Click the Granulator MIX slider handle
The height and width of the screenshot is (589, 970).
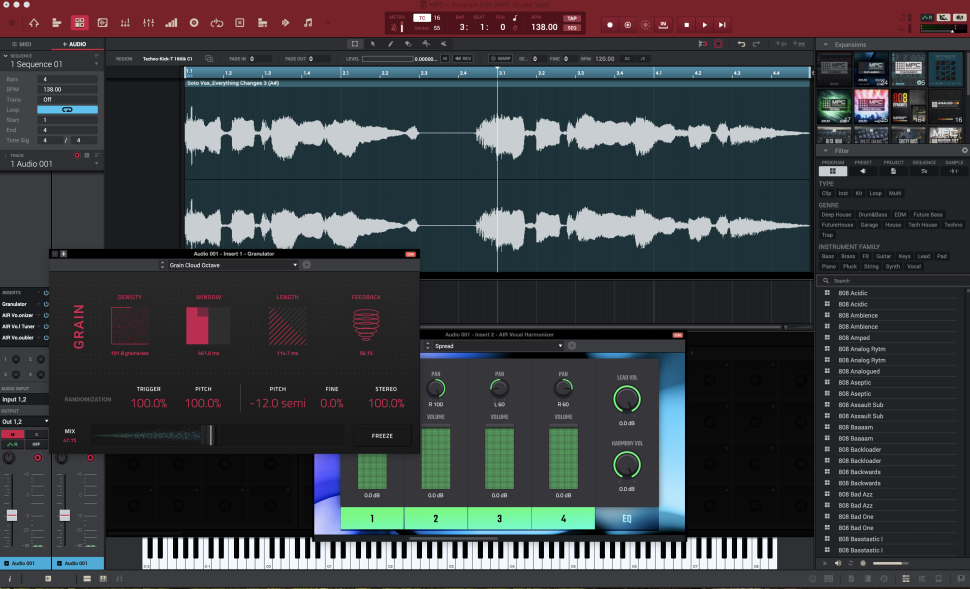coord(208,435)
